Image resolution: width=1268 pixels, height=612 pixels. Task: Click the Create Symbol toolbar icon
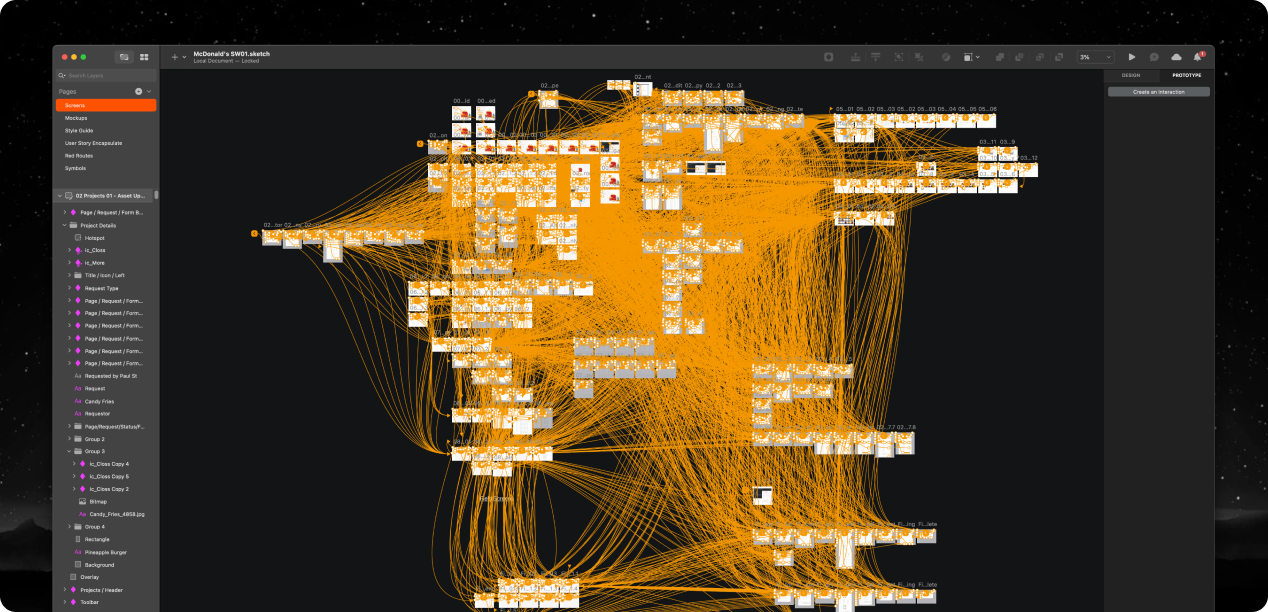[x=828, y=57]
